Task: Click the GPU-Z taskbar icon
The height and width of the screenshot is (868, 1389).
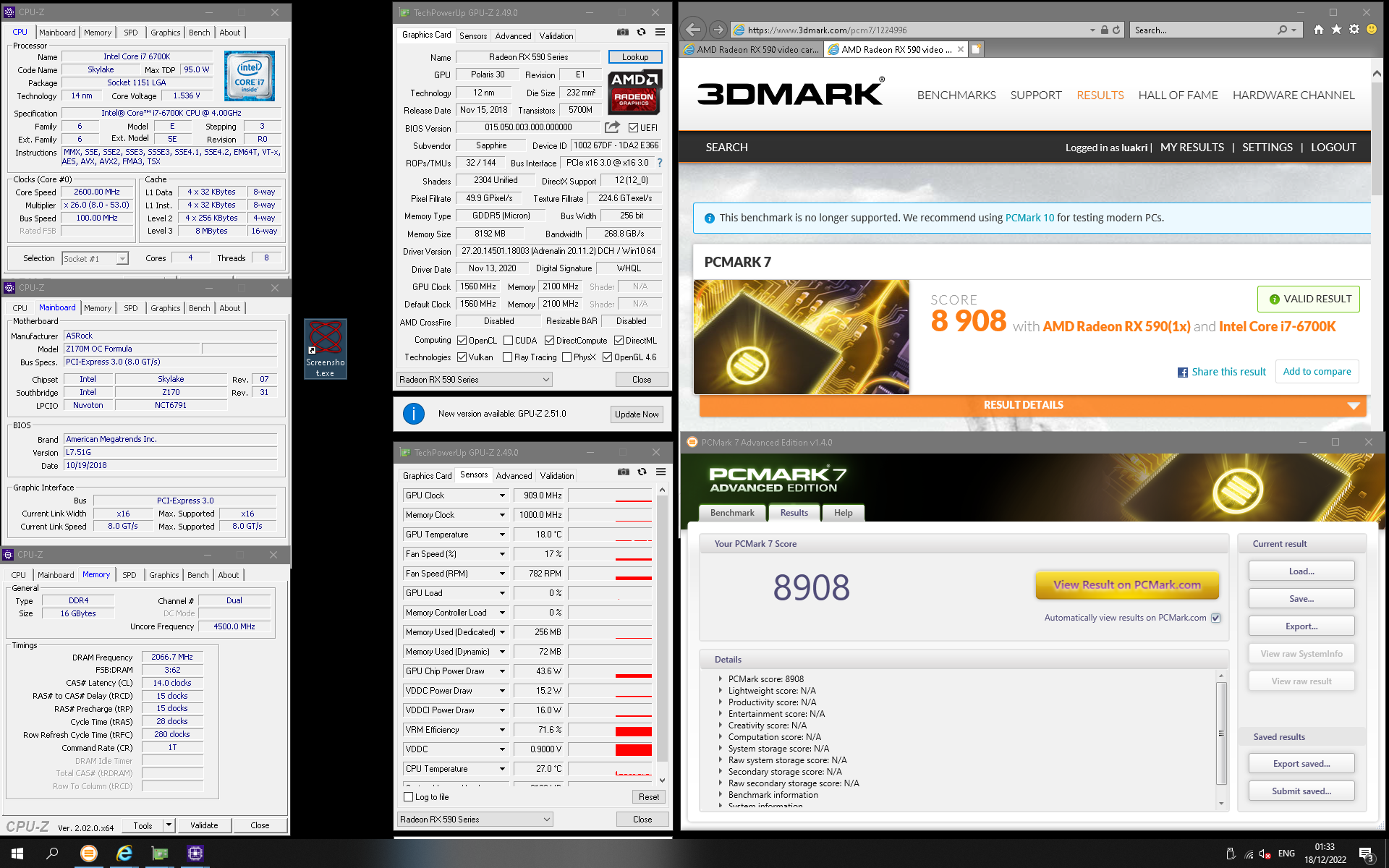Action: coord(160,854)
